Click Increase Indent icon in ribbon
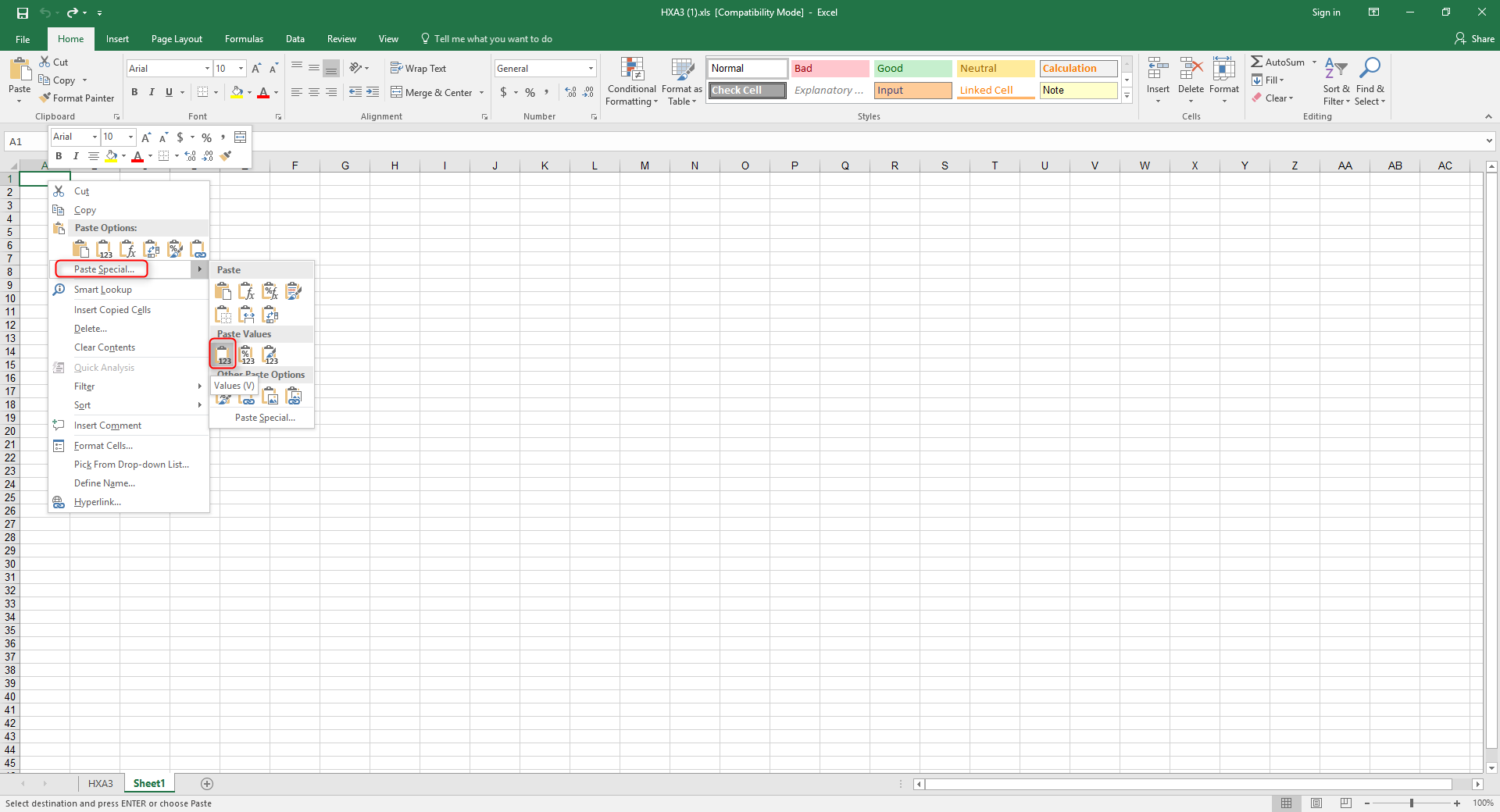The width and height of the screenshot is (1500, 812). pos(373,92)
